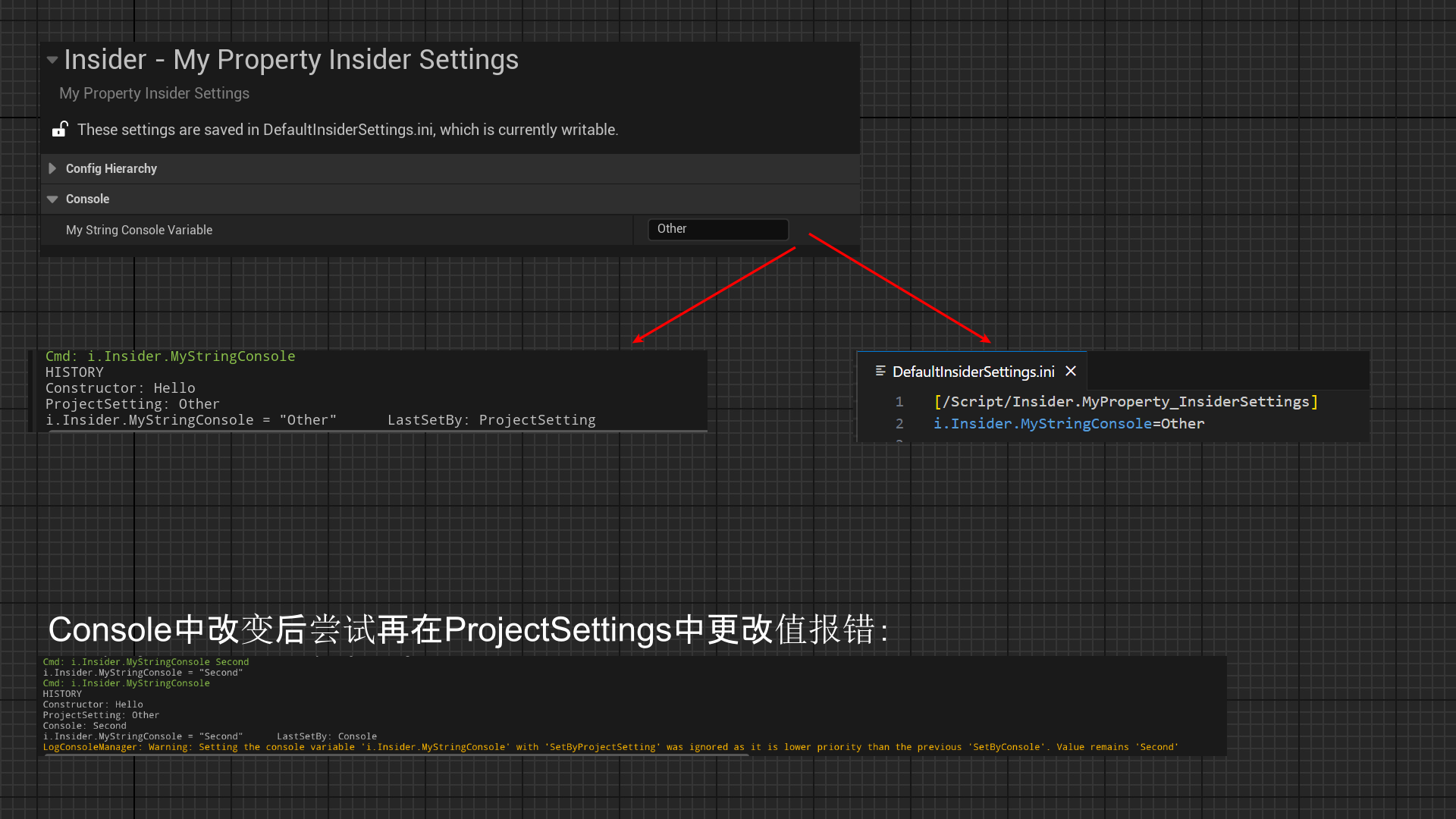The height and width of the screenshot is (819, 1456).
Task: Collapse the Insider settings section heading arrow
Action: point(52,60)
